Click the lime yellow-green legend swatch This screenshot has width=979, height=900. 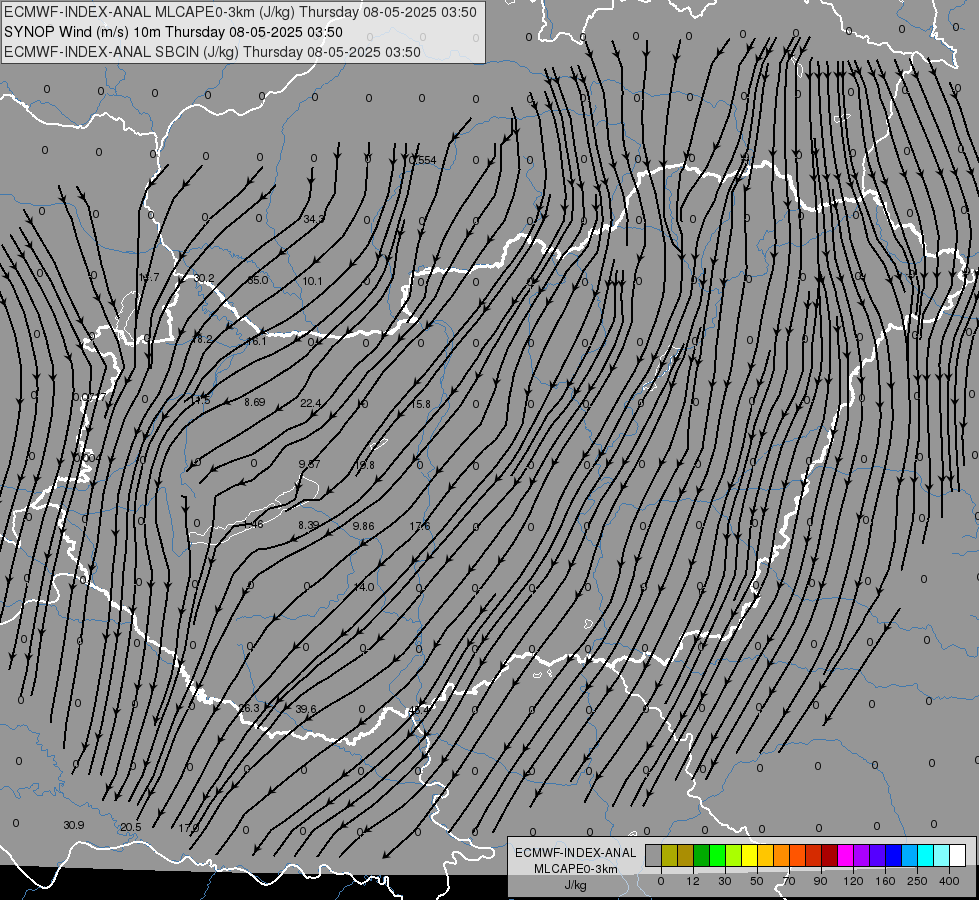pyautogui.click(x=734, y=855)
